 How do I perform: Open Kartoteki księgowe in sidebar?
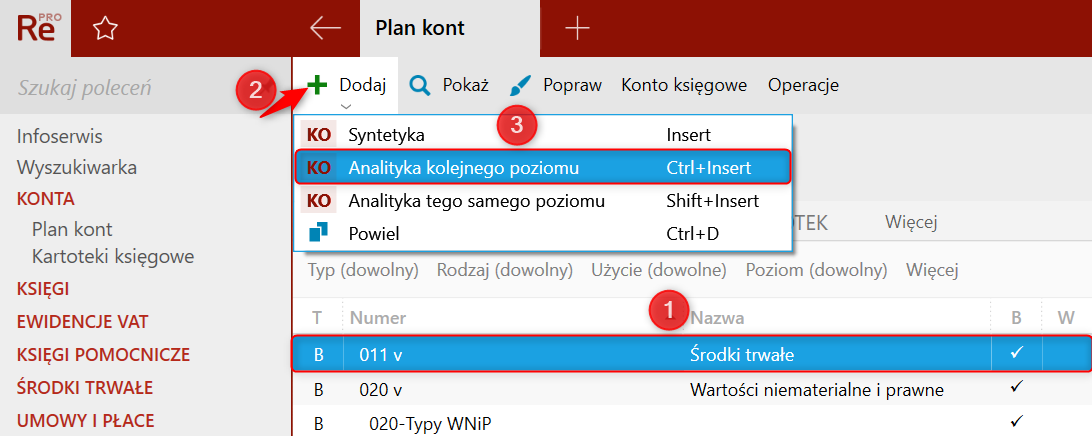[x=112, y=257]
